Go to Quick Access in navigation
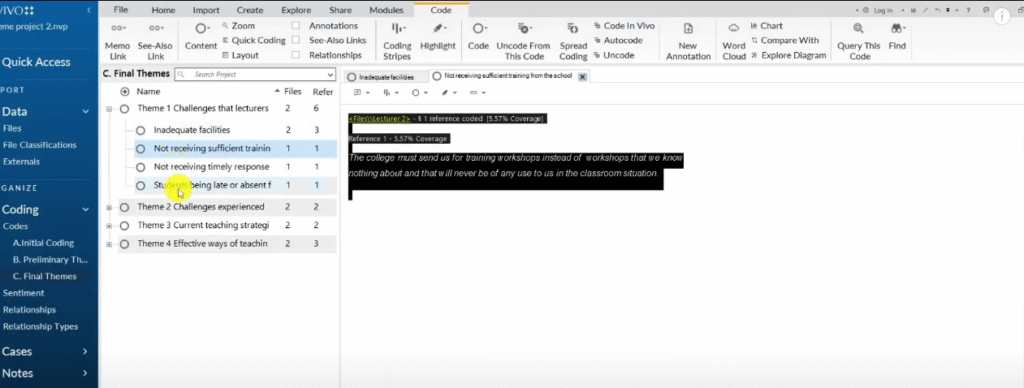The width and height of the screenshot is (1024, 388). (36, 63)
